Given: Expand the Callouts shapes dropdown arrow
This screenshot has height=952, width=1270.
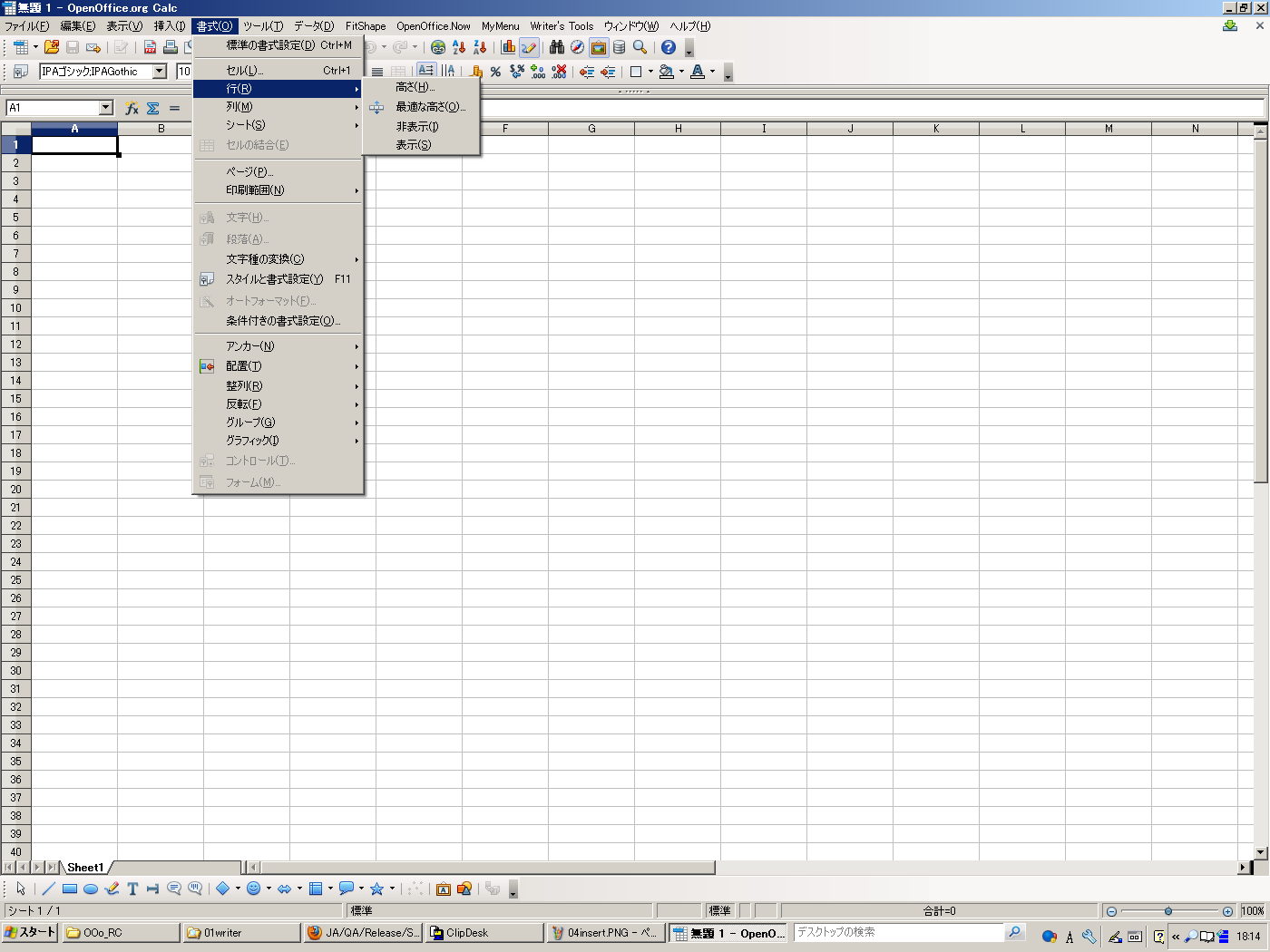Looking at the screenshot, I should point(361,889).
